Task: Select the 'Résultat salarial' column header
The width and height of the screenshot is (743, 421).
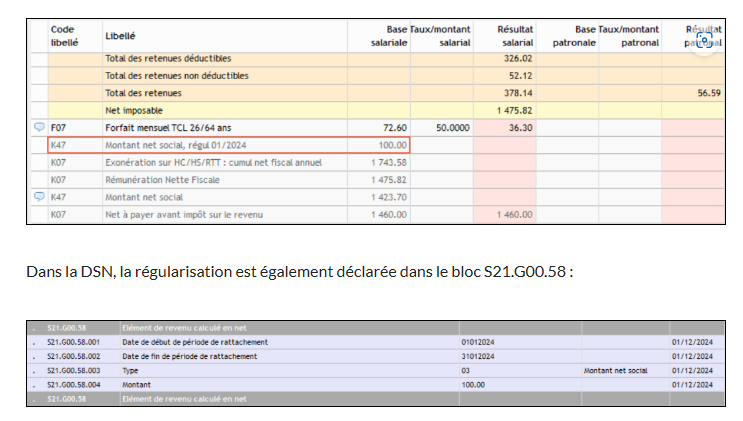Action: (x=515, y=36)
